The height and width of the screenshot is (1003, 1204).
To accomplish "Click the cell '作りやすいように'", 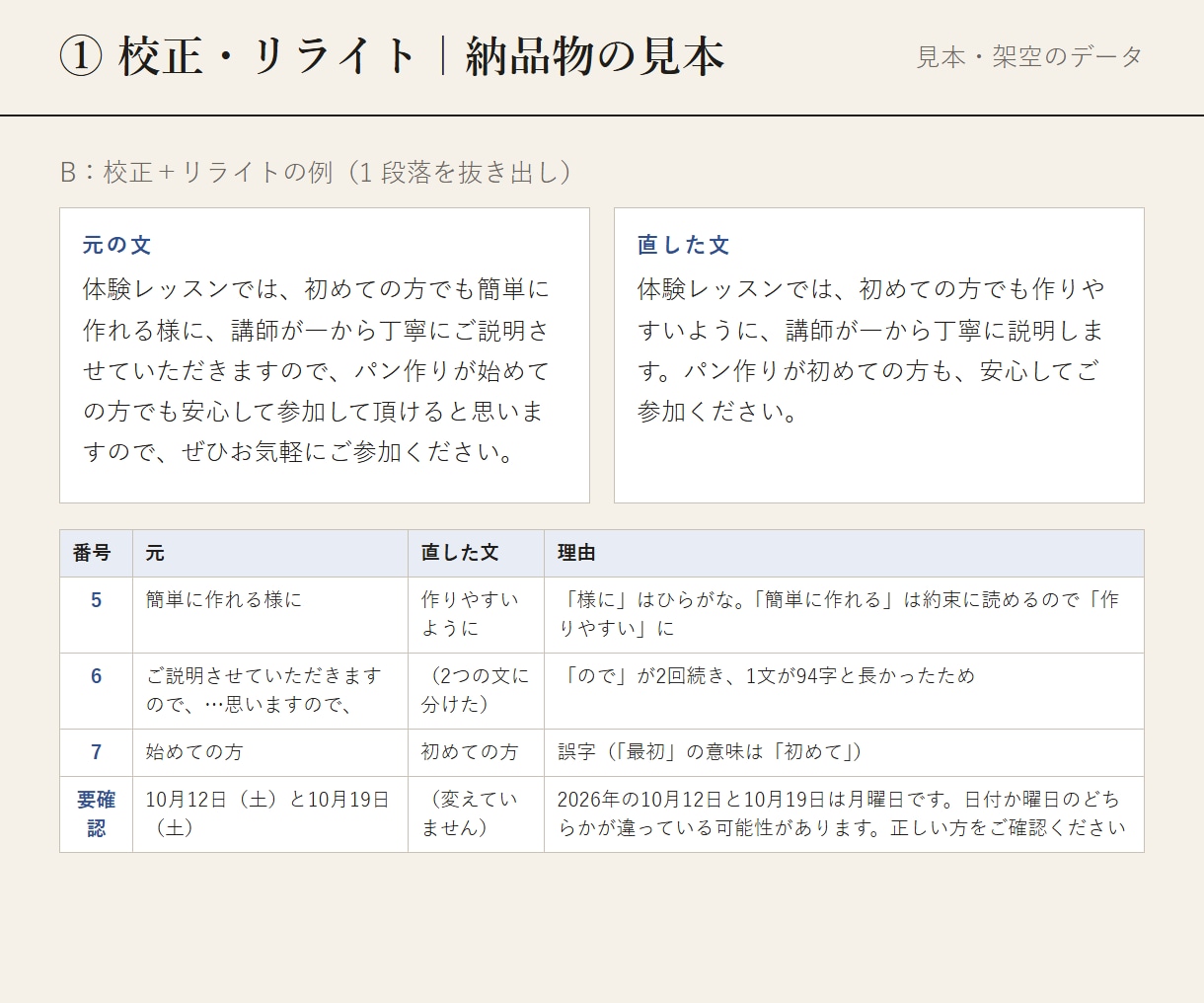I will pyautogui.click(x=471, y=614).
